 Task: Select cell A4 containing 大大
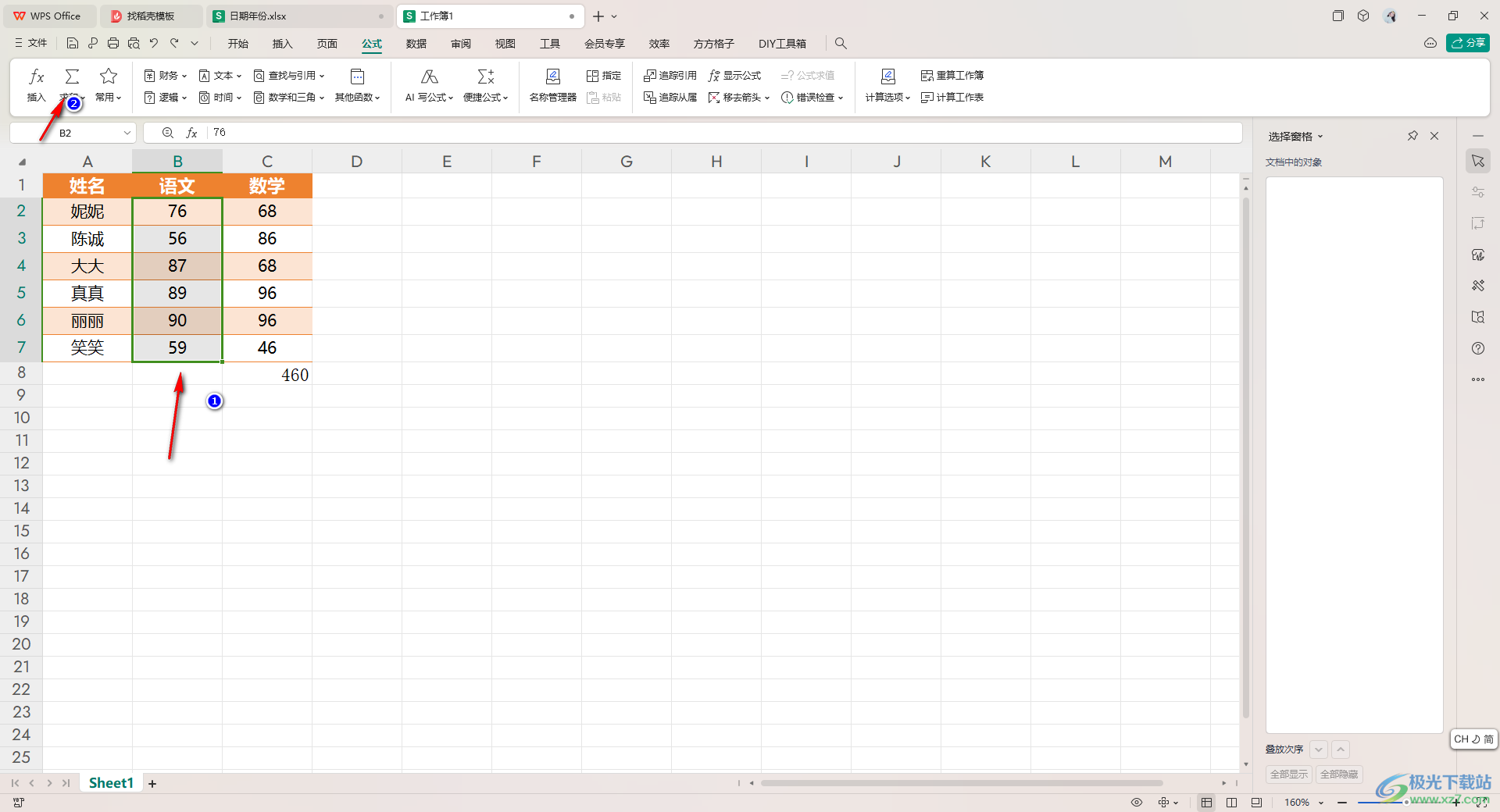click(87, 265)
